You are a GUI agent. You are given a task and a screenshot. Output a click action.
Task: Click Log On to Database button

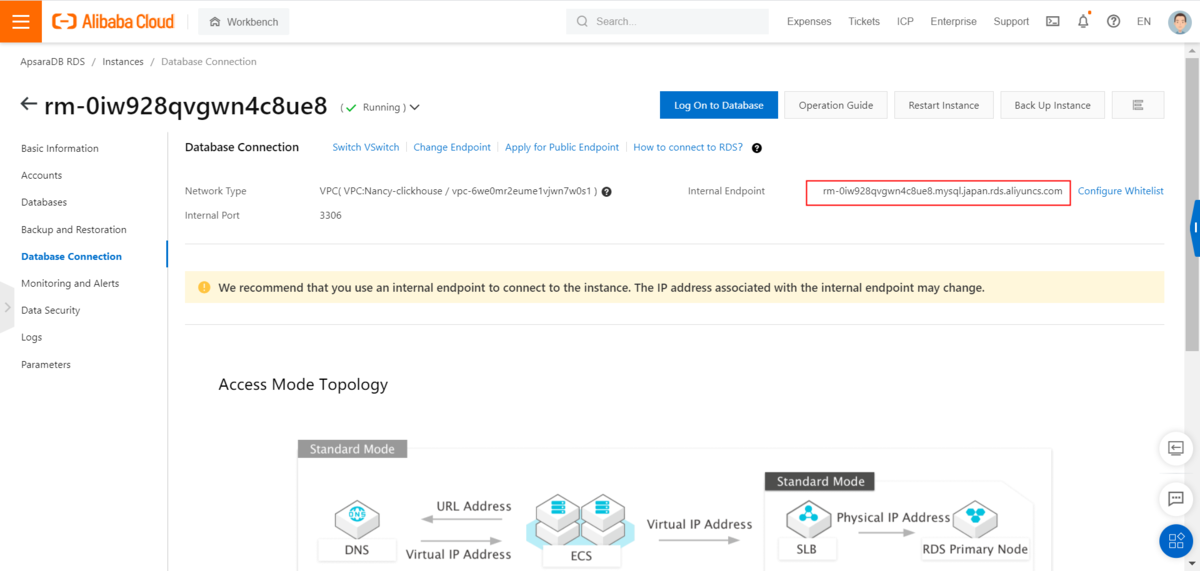[x=718, y=105]
